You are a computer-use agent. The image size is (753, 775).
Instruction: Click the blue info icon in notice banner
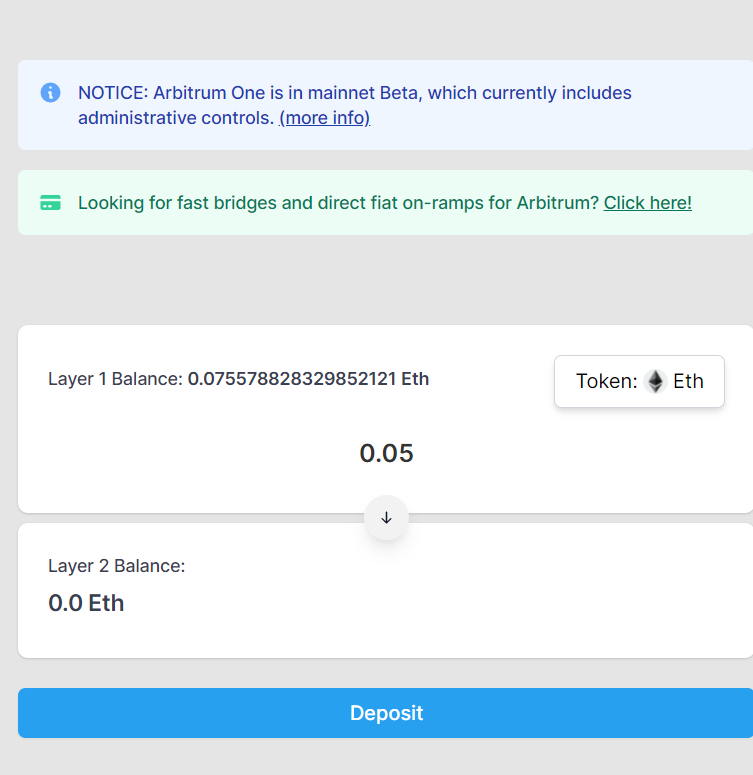point(50,92)
